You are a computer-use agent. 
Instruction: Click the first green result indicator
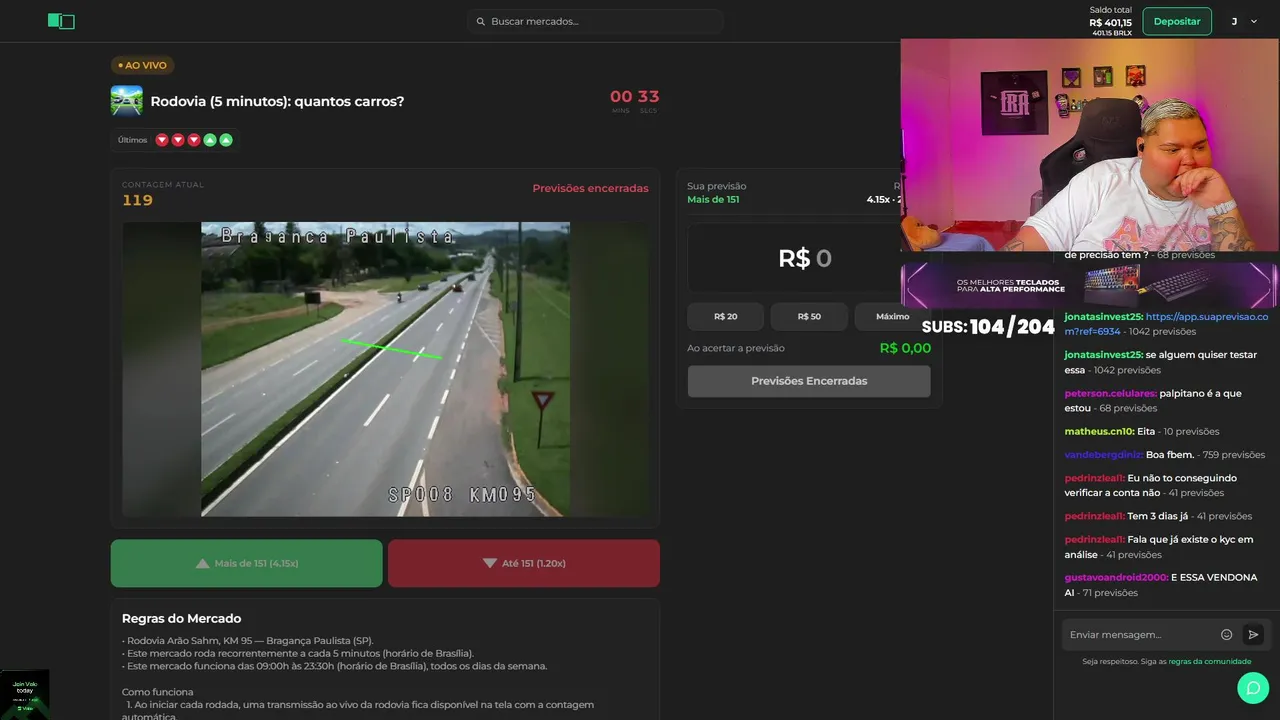[x=210, y=140]
